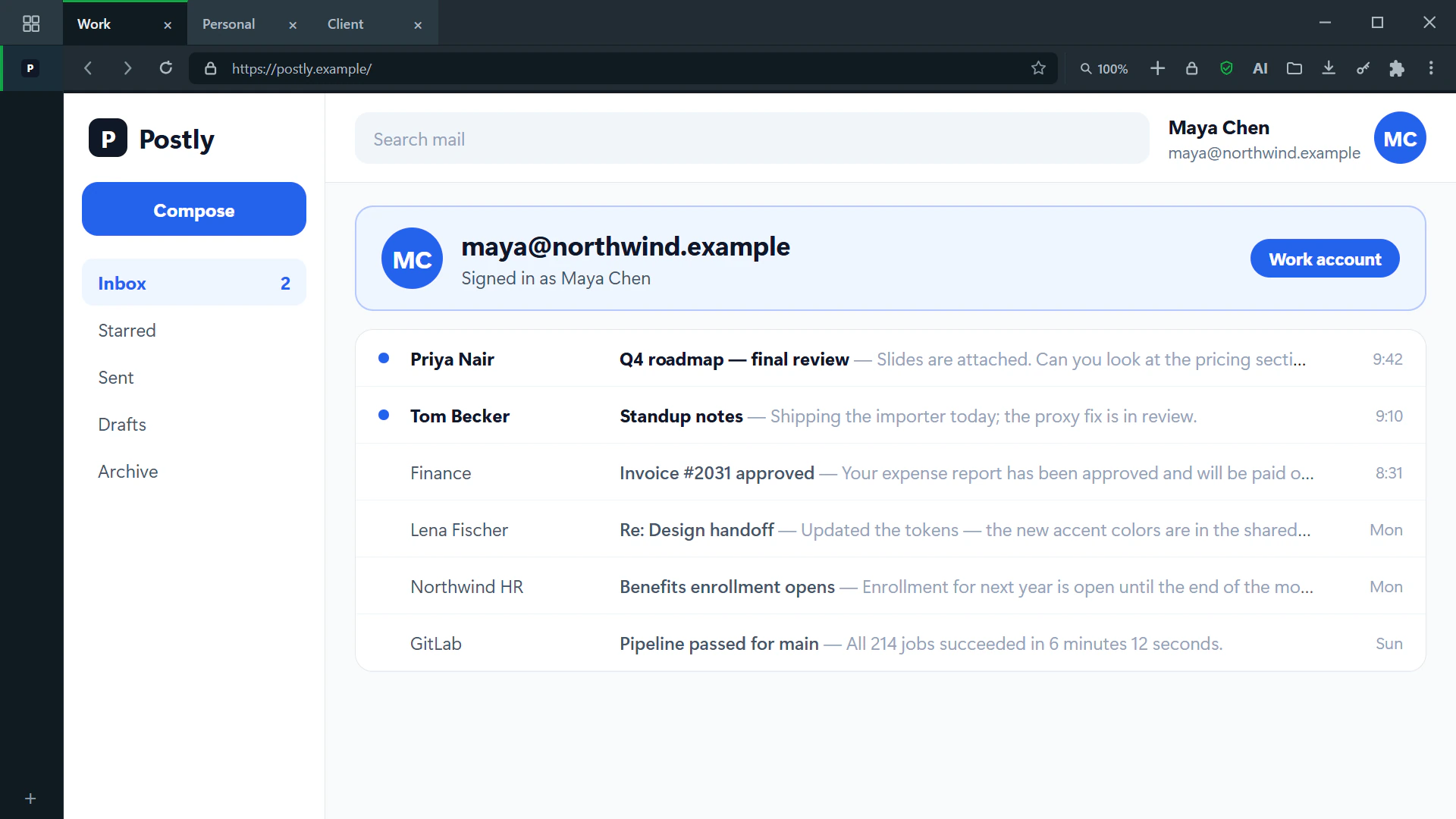Bookmark the page with the star icon

coord(1038,68)
